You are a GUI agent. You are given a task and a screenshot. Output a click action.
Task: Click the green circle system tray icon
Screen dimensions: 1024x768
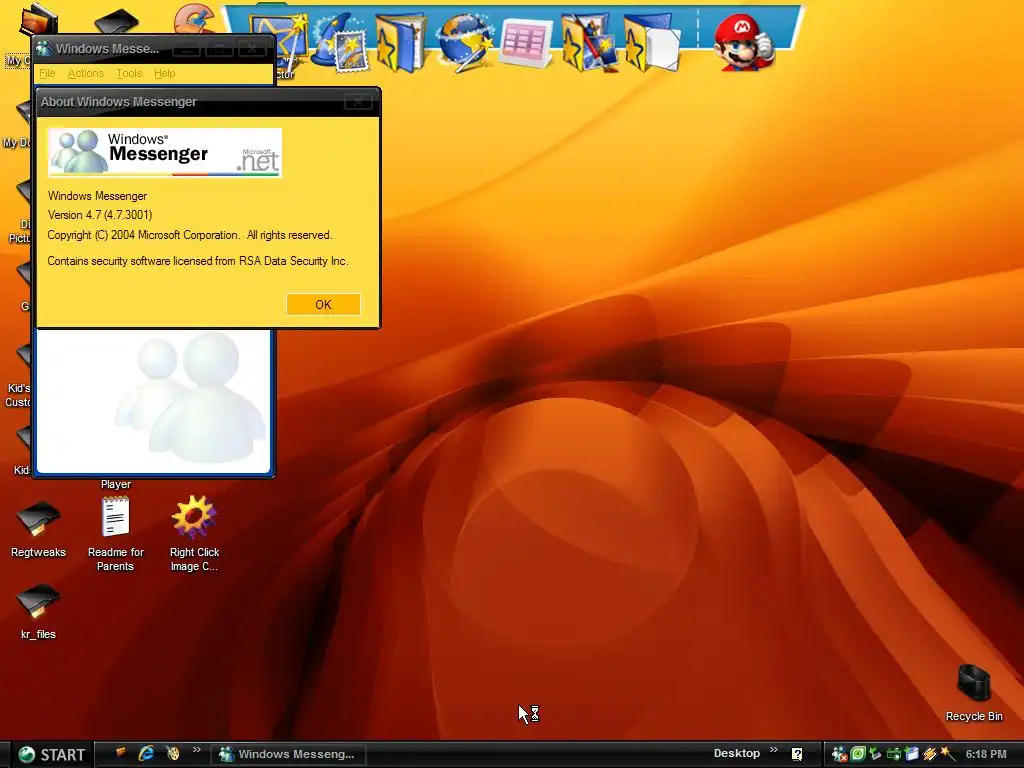857,754
